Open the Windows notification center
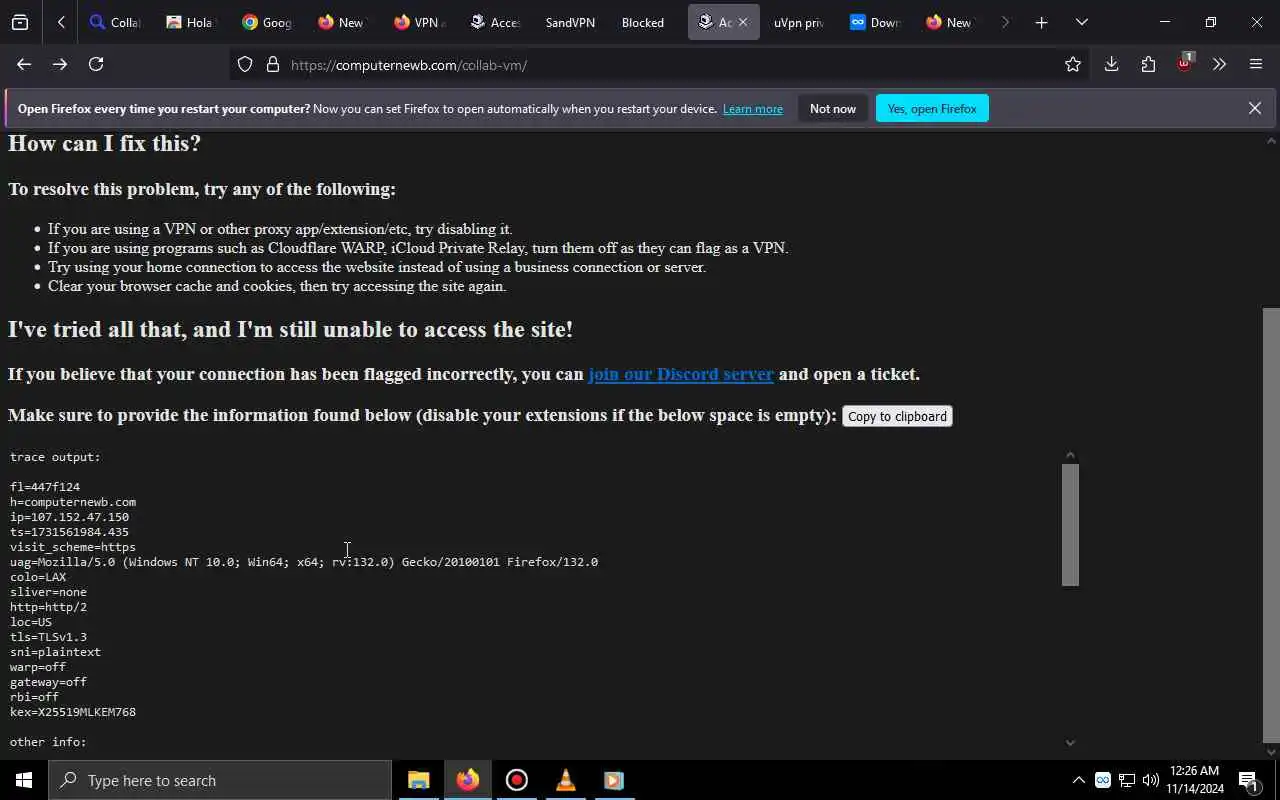Image resolution: width=1280 pixels, height=800 pixels. (x=1249, y=780)
